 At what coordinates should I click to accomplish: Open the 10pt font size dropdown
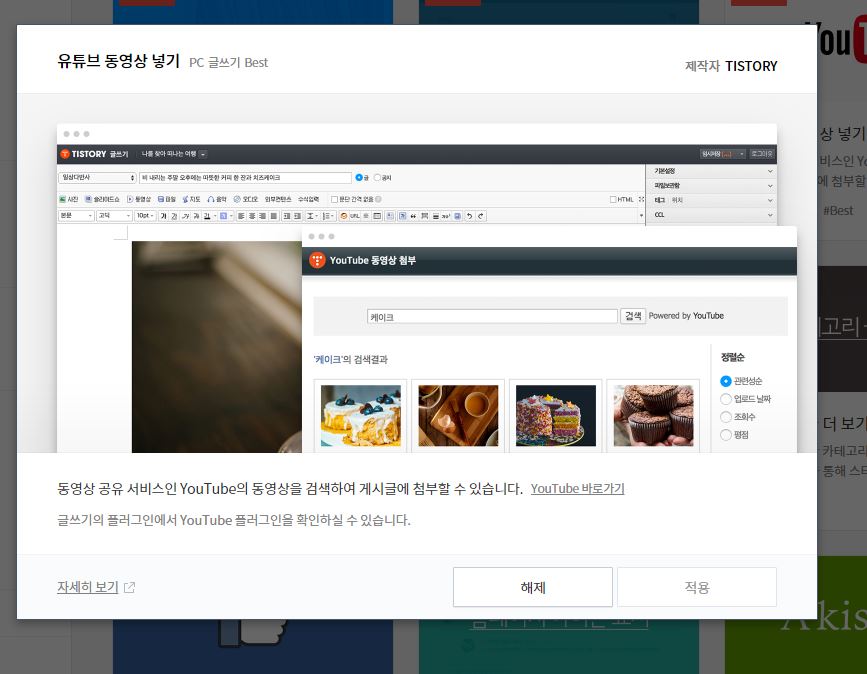(x=145, y=216)
